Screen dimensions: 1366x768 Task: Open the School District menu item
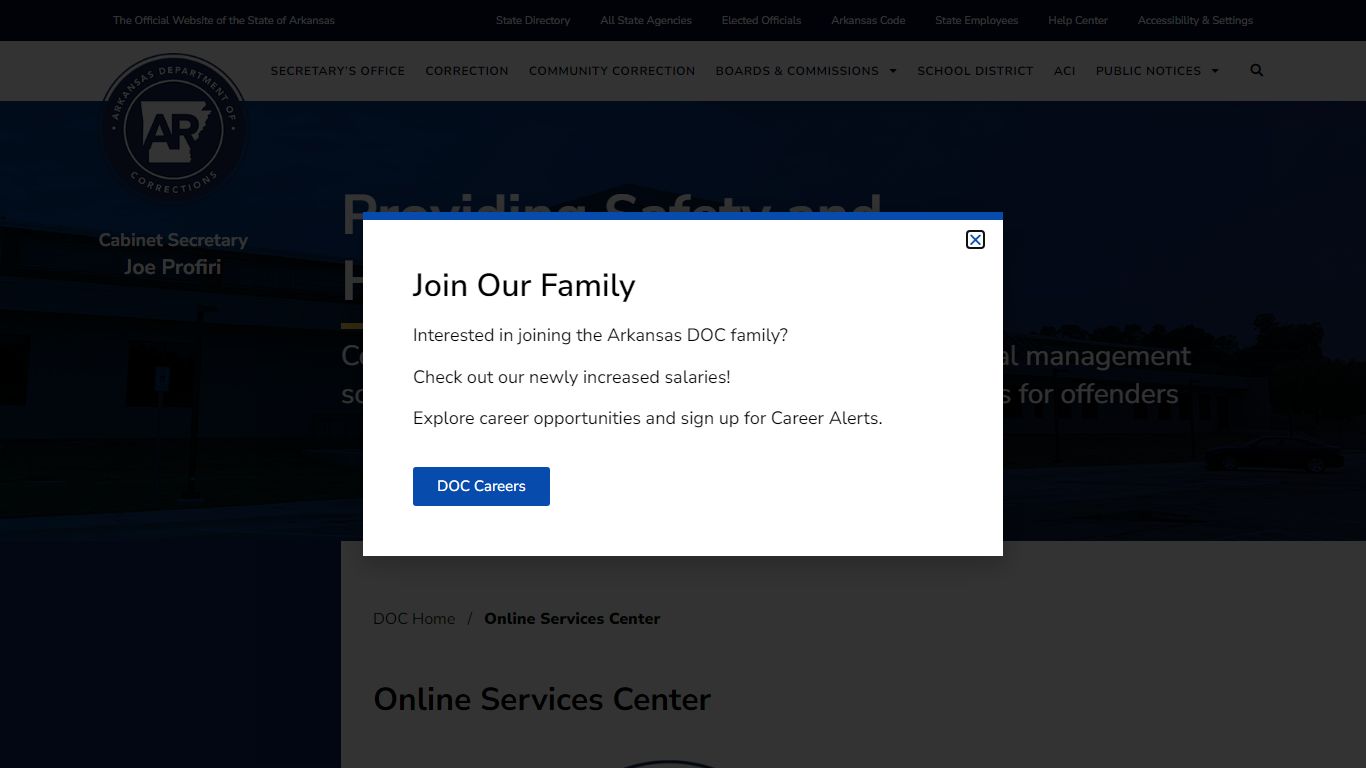[x=975, y=71]
